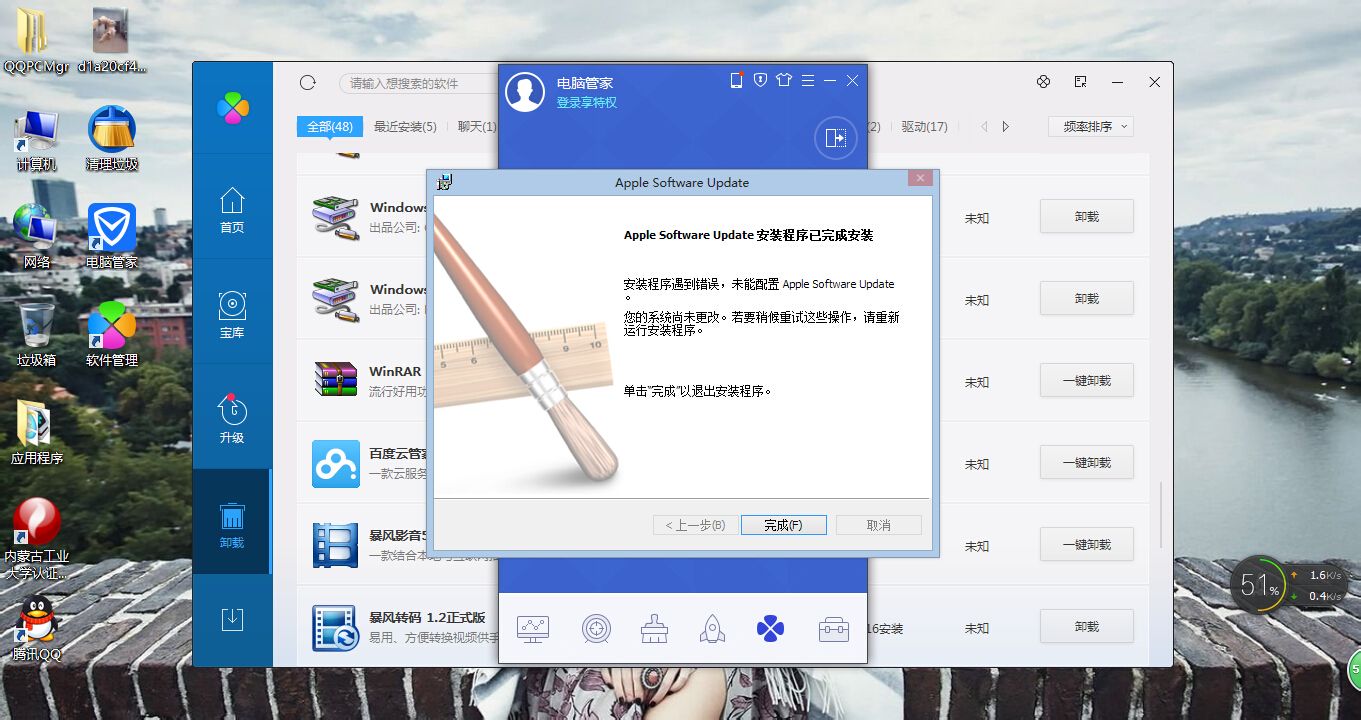This screenshot has height=720, width=1361.
Task: Click the user avatar in 电脑管家
Action: click(525, 92)
